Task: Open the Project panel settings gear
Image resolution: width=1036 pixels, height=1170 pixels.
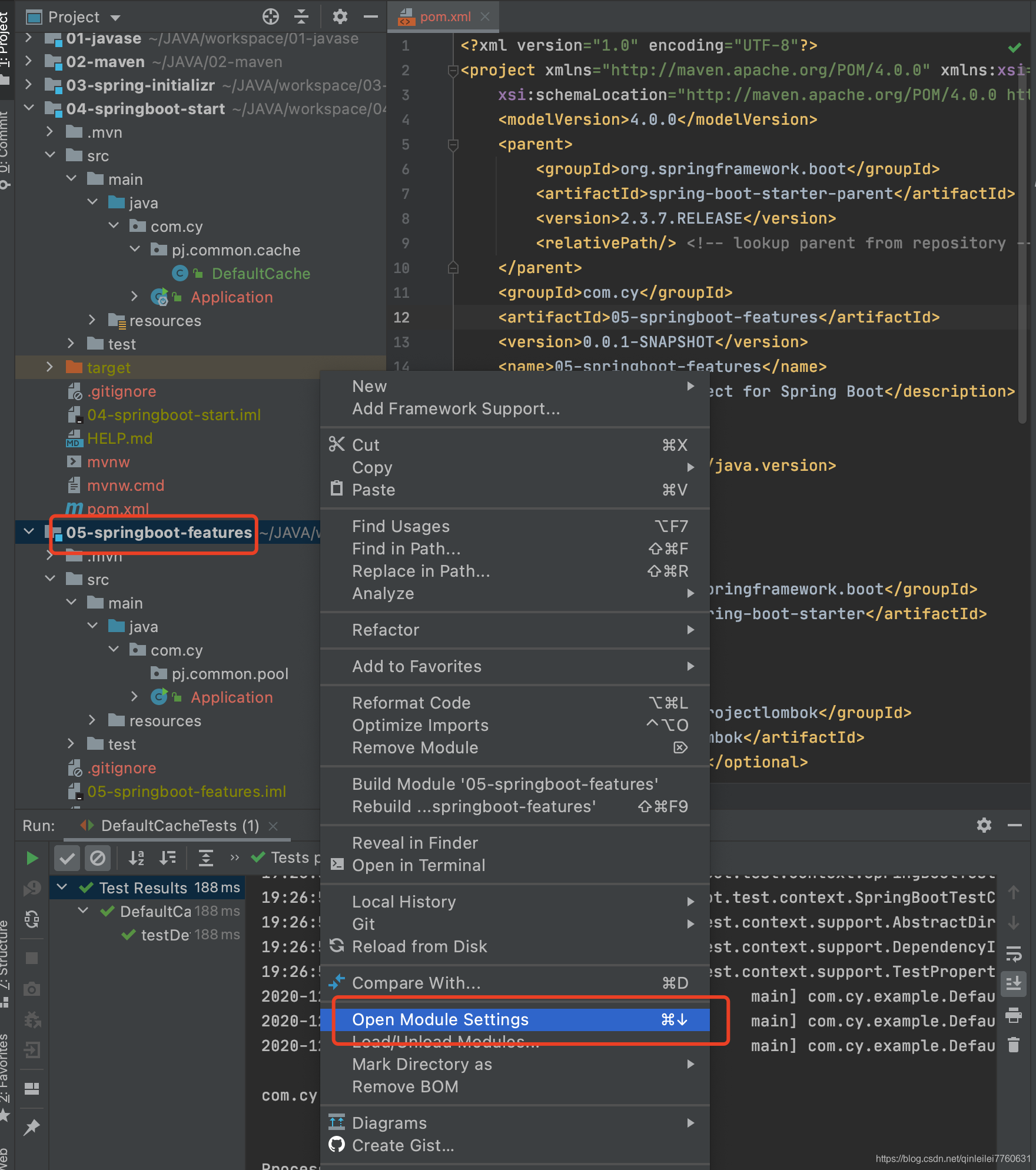Action: [x=340, y=16]
